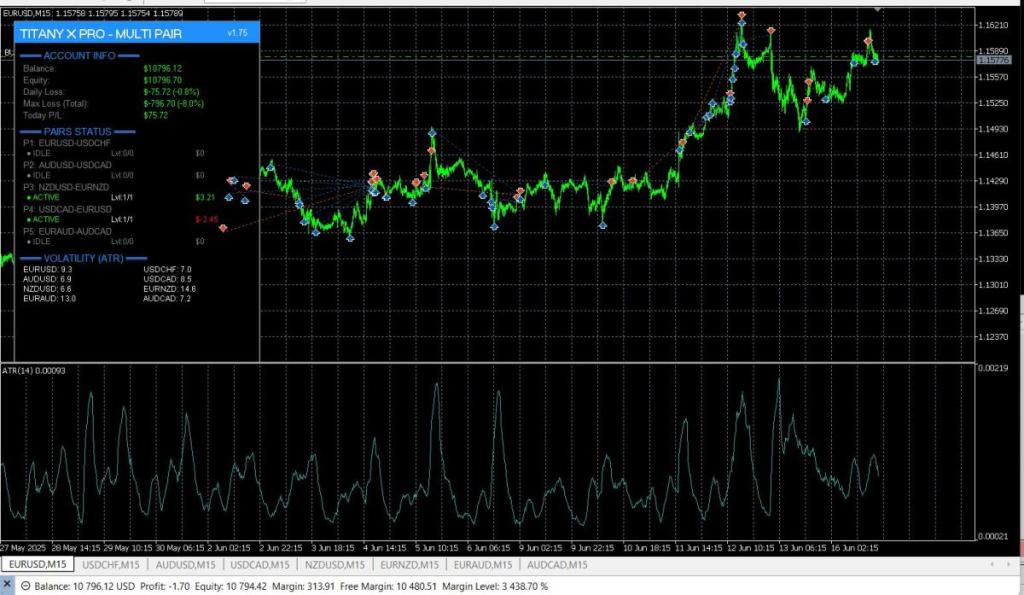The image size is (1024, 595).
Task: Switch to the USDCHF,M15 chart tab
Action: point(111,564)
